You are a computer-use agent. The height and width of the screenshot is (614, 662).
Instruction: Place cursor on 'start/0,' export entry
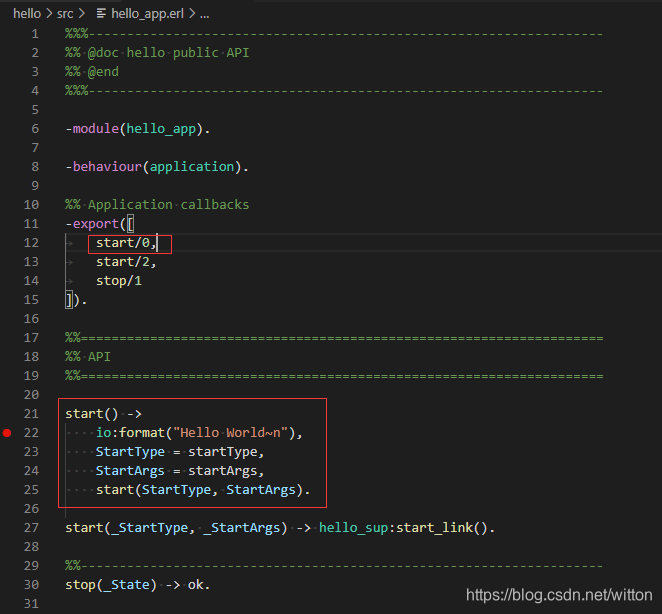pos(126,243)
